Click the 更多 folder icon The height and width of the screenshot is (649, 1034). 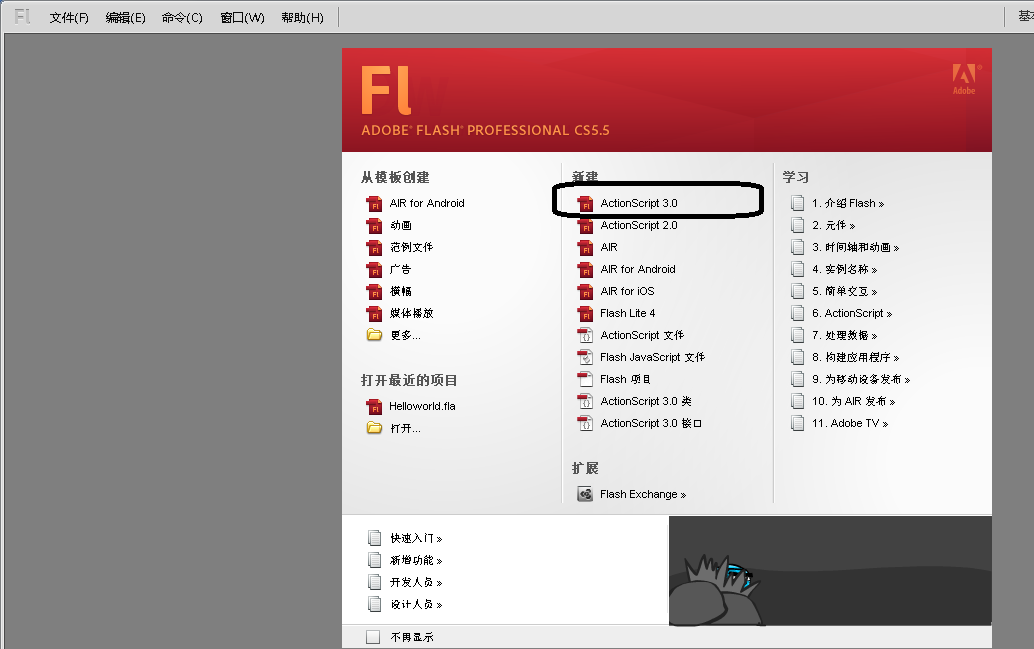375,335
